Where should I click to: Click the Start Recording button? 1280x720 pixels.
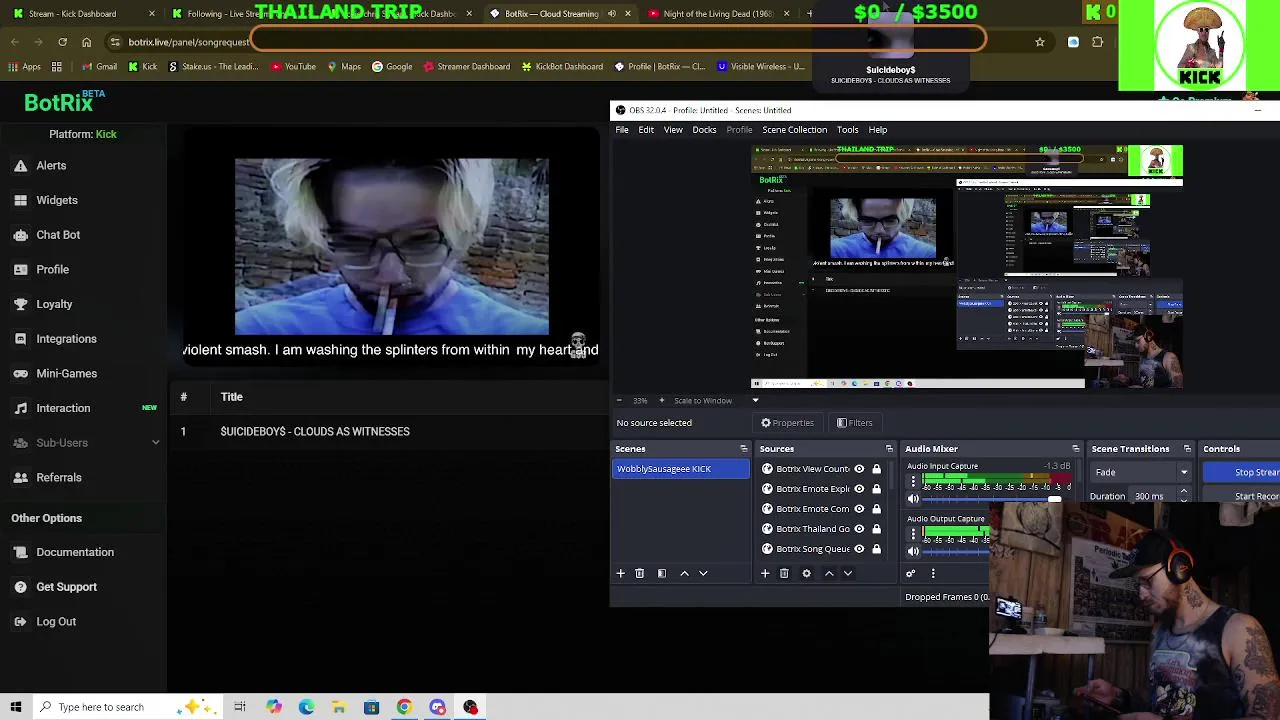[1242, 496]
